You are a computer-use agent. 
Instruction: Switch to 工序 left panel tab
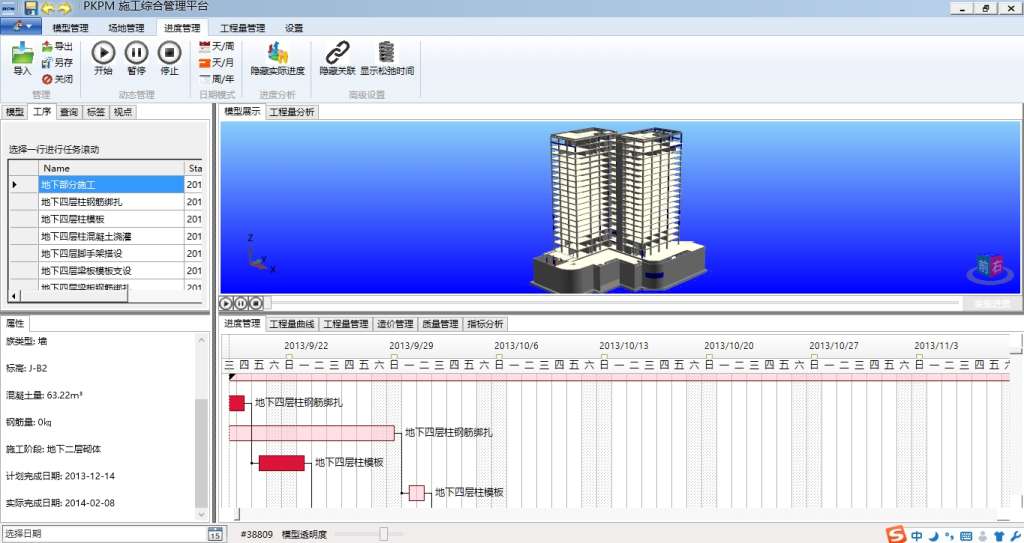(x=42, y=112)
